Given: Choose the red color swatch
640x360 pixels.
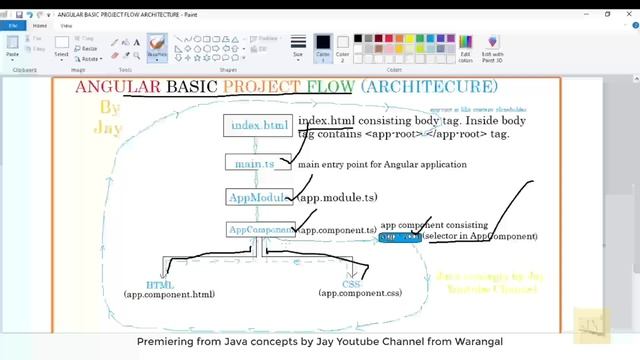Looking at the screenshot, I should click(x=389, y=38).
